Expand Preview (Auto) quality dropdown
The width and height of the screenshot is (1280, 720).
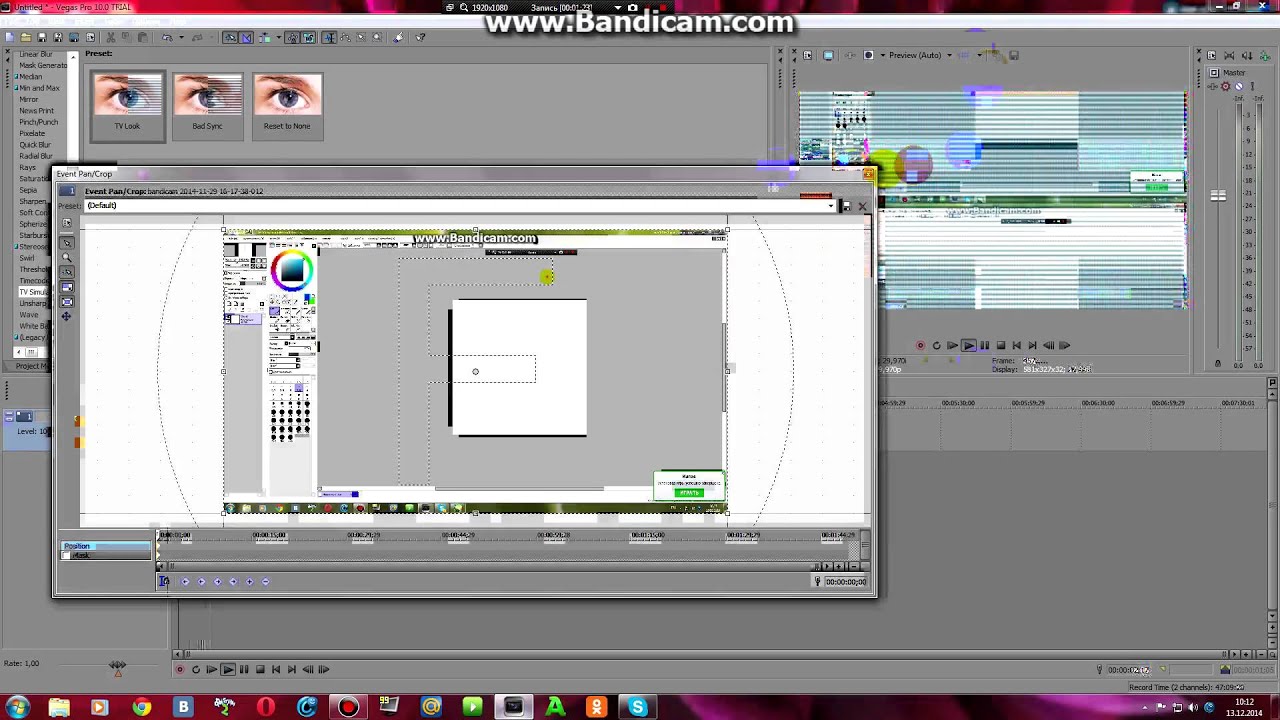pos(949,55)
